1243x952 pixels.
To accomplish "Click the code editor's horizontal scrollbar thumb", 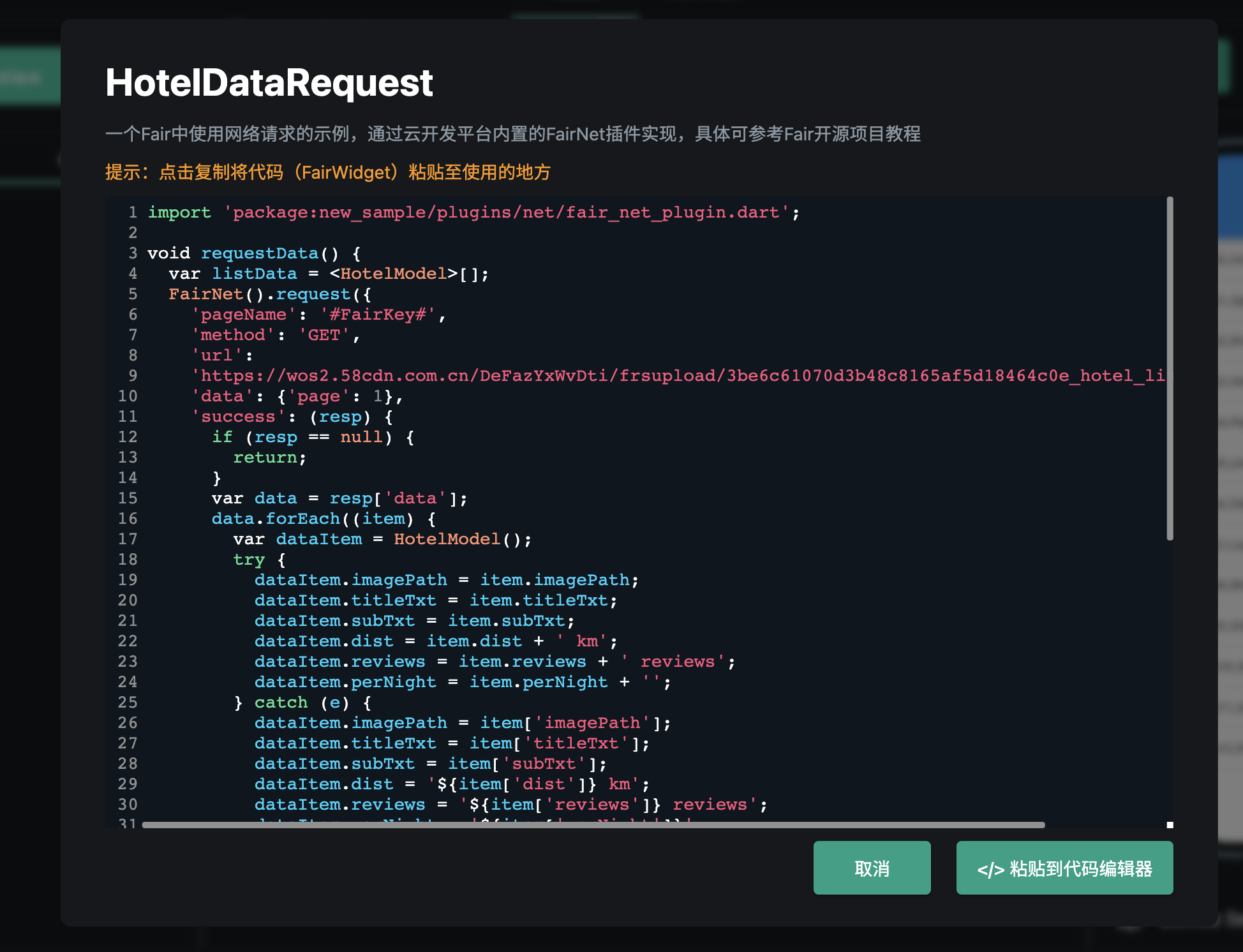I will pyautogui.click(x=592, y=824).
